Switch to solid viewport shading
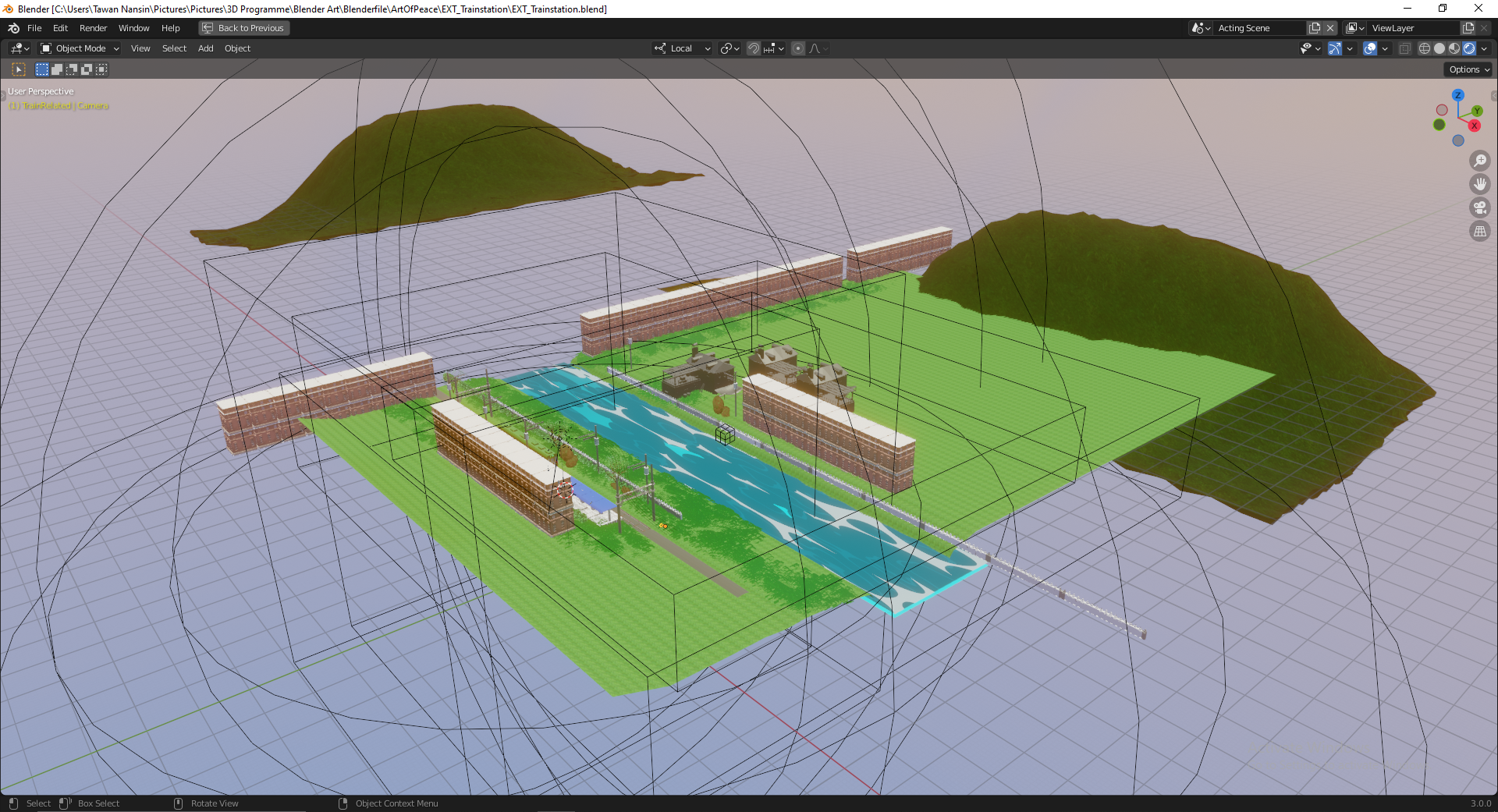The height and width of the screenshot is (812, 1498). click(x=1439, y=48)
